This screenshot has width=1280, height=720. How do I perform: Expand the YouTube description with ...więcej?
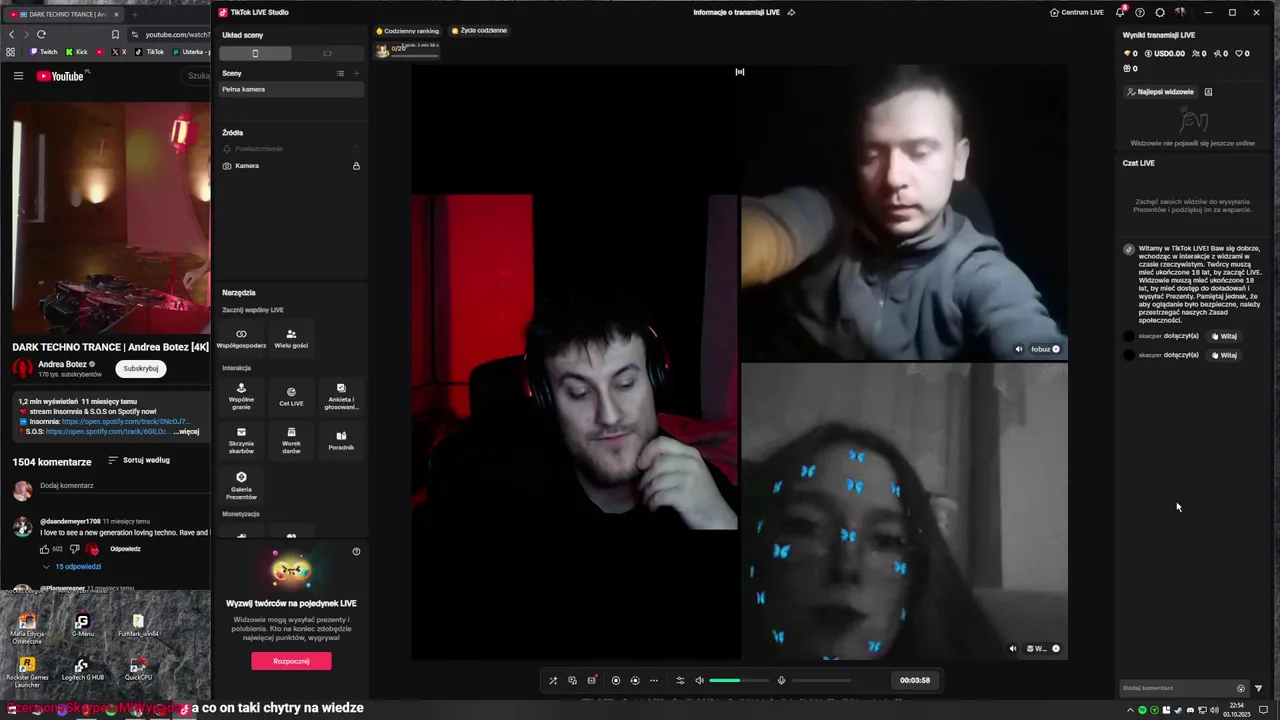(x=186, y=432)
